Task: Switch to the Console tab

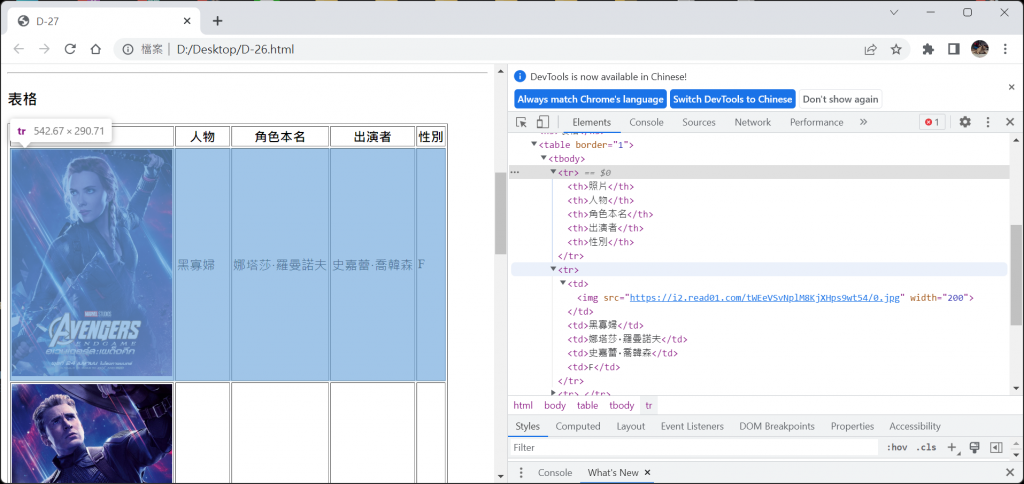Action: [647, 122]
